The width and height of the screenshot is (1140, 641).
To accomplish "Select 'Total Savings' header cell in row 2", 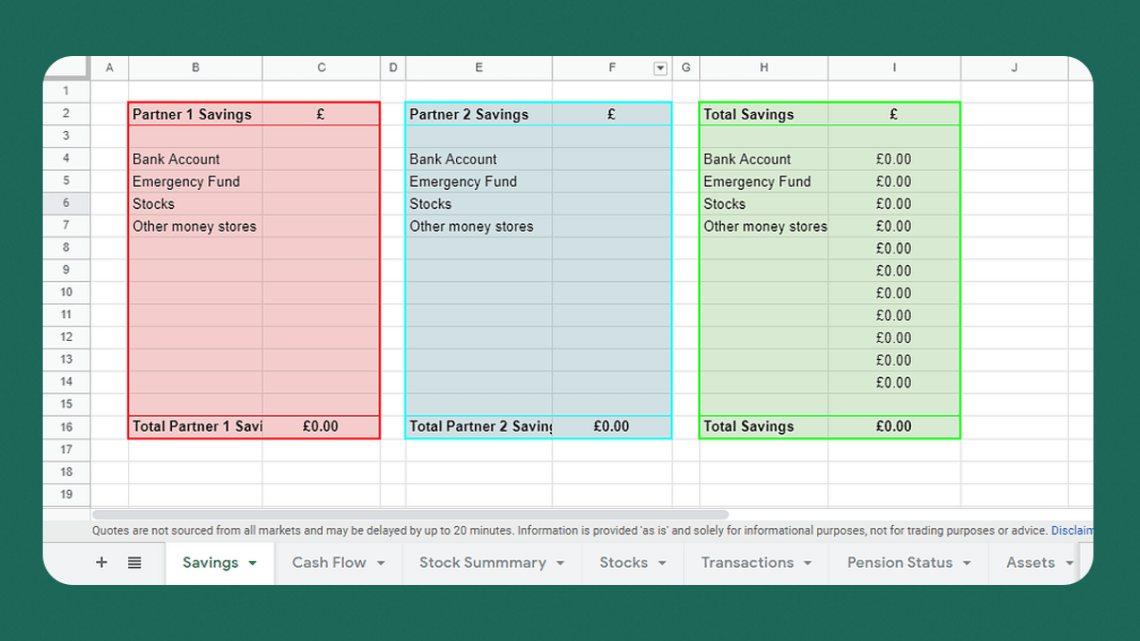I will pos(764,114).
